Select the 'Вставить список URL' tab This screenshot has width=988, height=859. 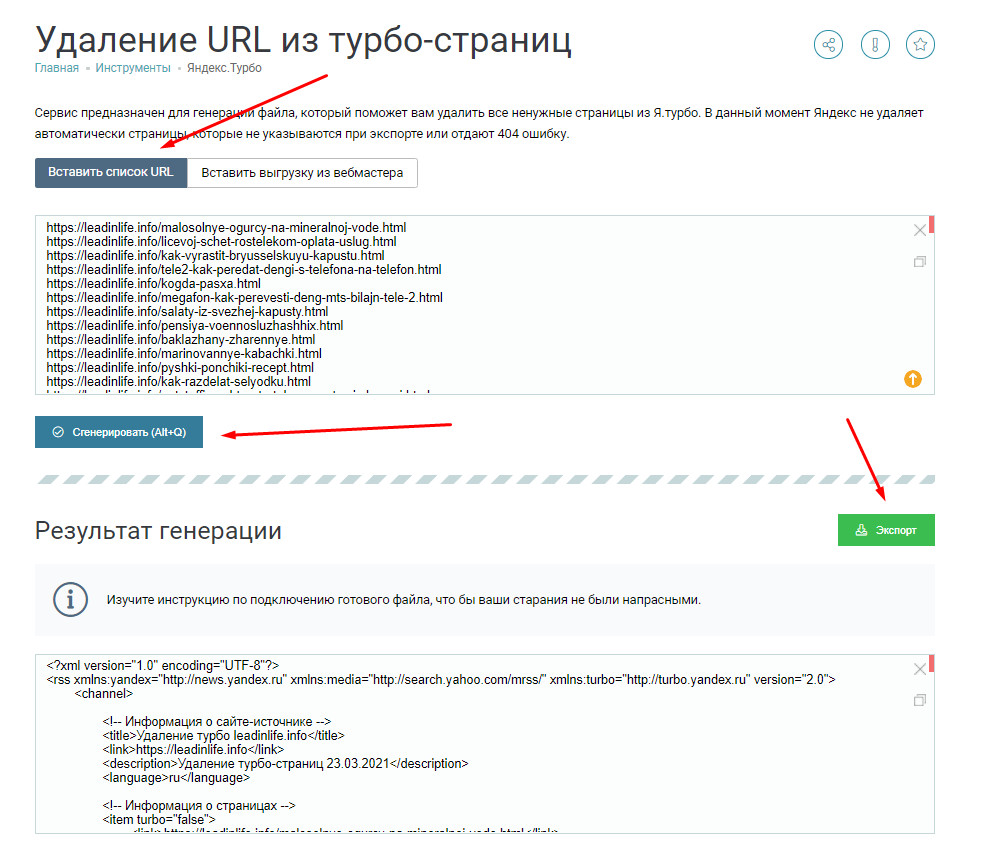point(111,172)
